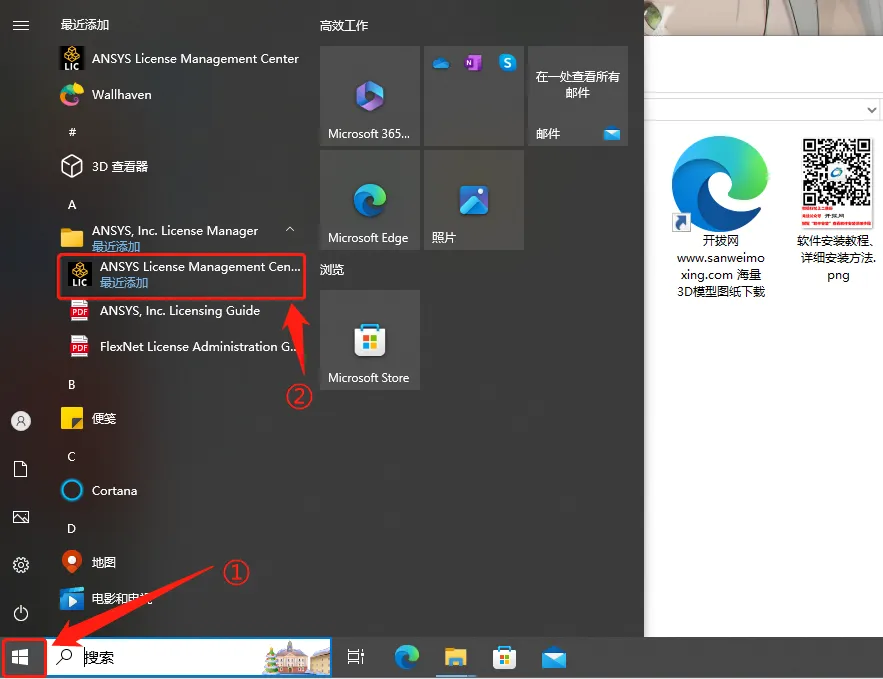Click the 浏览 tile group title
The height and width of the screenshot is (679, 883).
click(332, 270)
